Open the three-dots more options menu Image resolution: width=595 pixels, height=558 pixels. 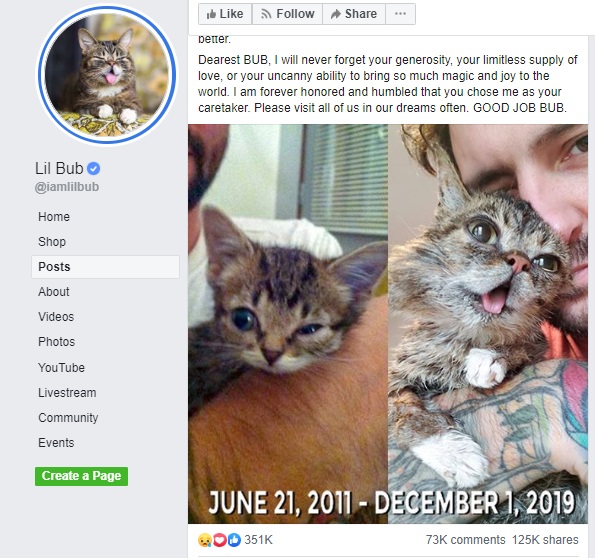(400, 14)
